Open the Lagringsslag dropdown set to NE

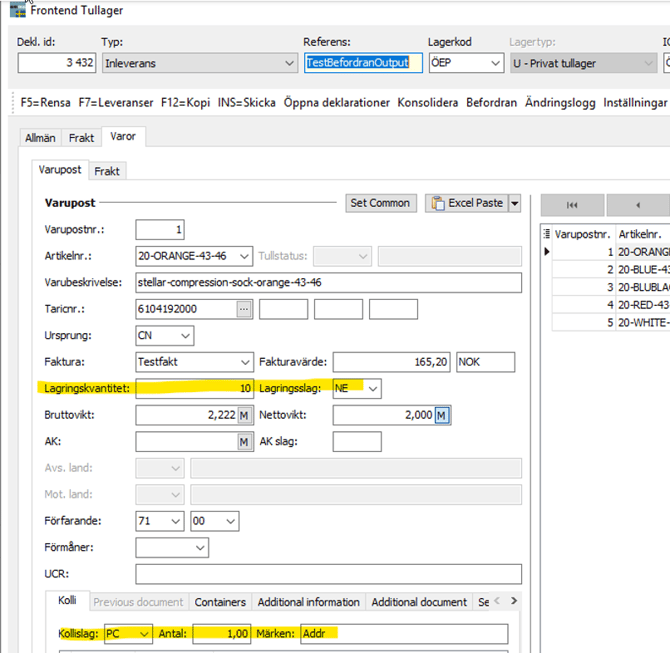tap(373, 388)
